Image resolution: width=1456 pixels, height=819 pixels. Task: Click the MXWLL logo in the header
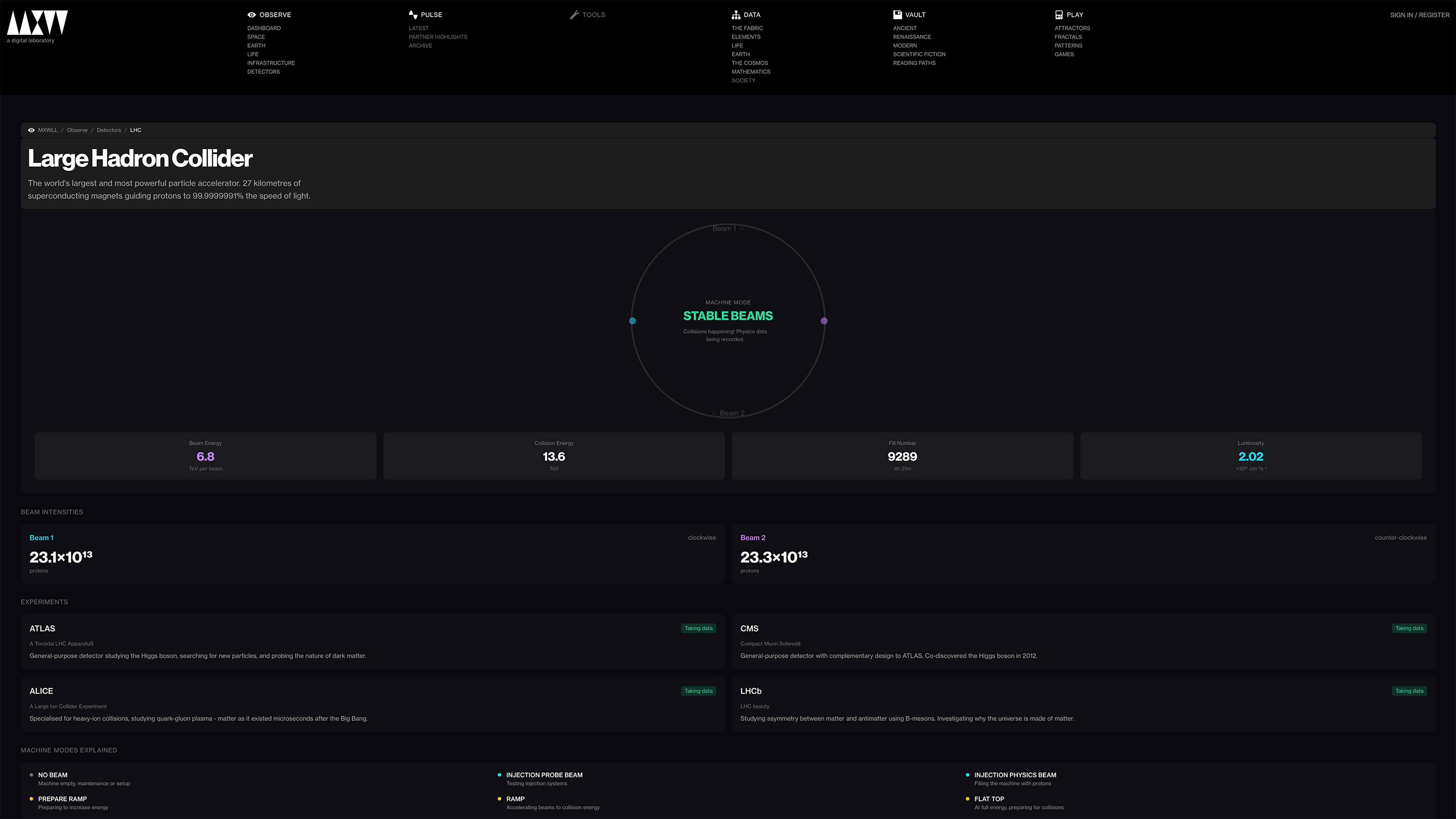pos(37,23)
